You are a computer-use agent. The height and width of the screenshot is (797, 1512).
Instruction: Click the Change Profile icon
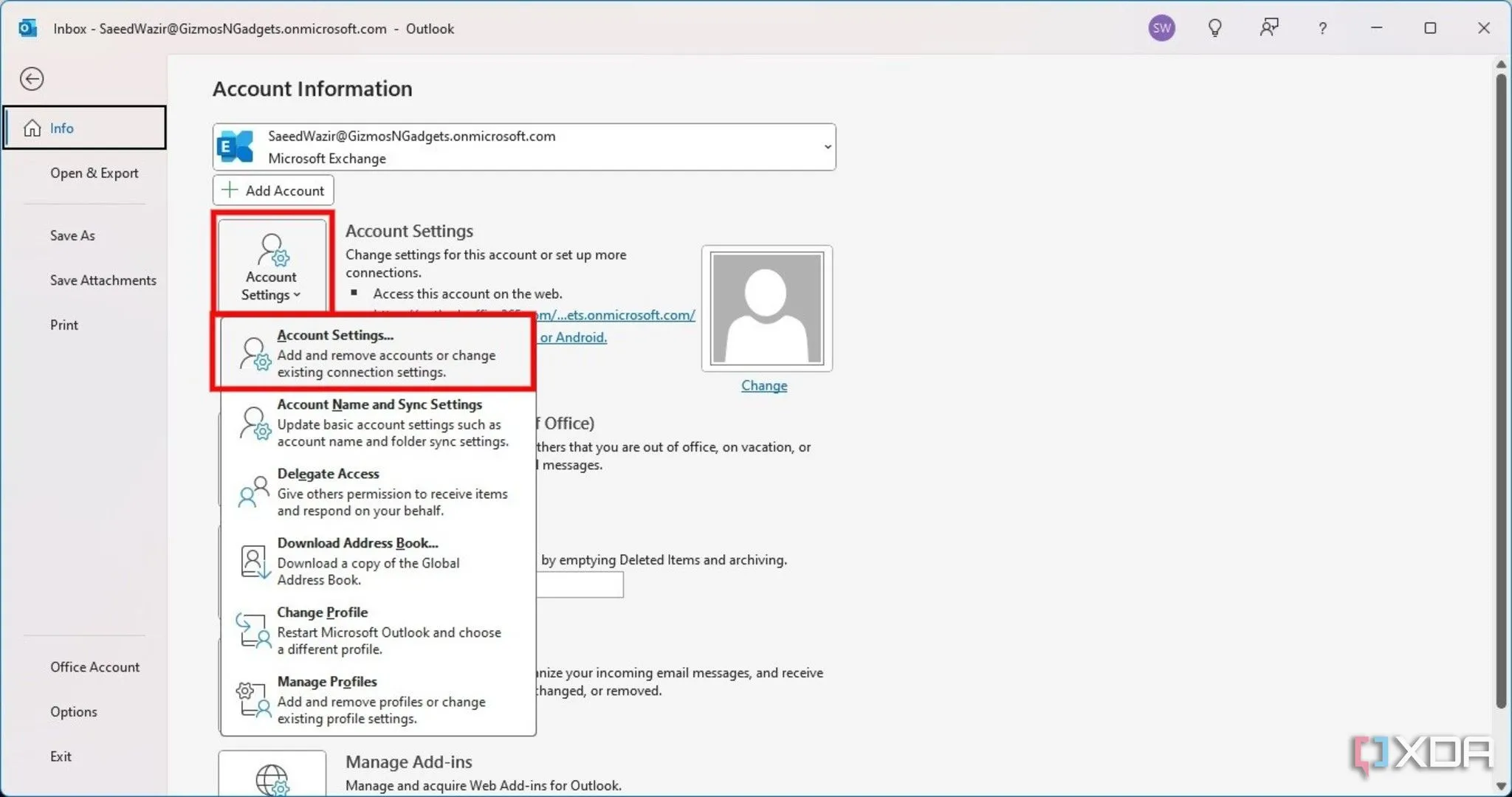coord(253,631)
